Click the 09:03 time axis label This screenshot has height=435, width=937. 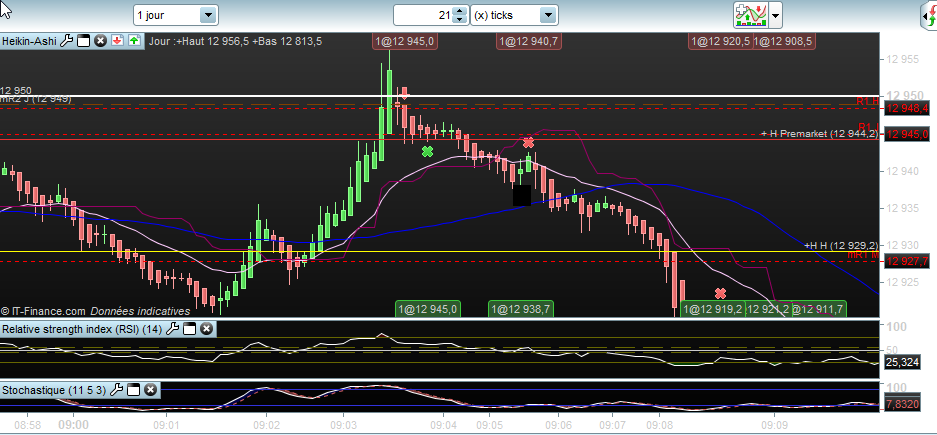click(343, 425)
